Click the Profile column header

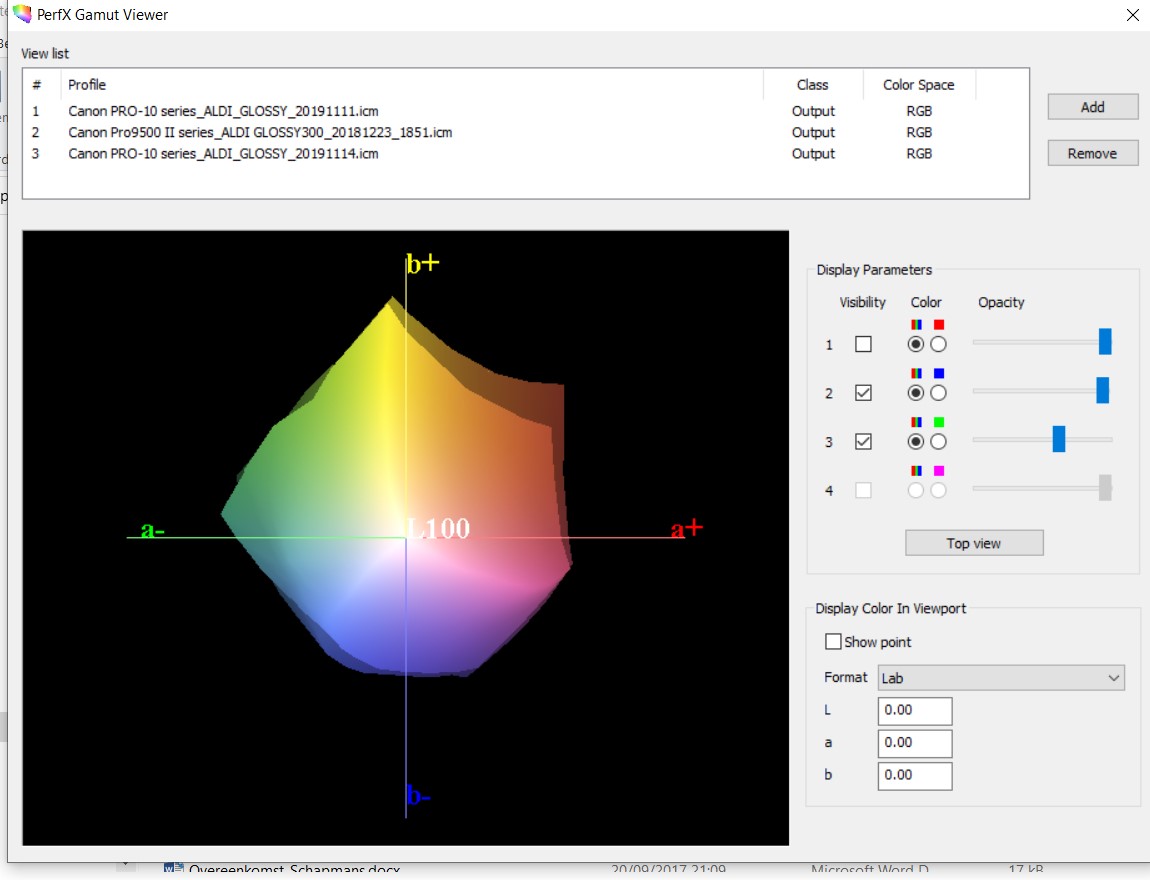click(87, 85)
